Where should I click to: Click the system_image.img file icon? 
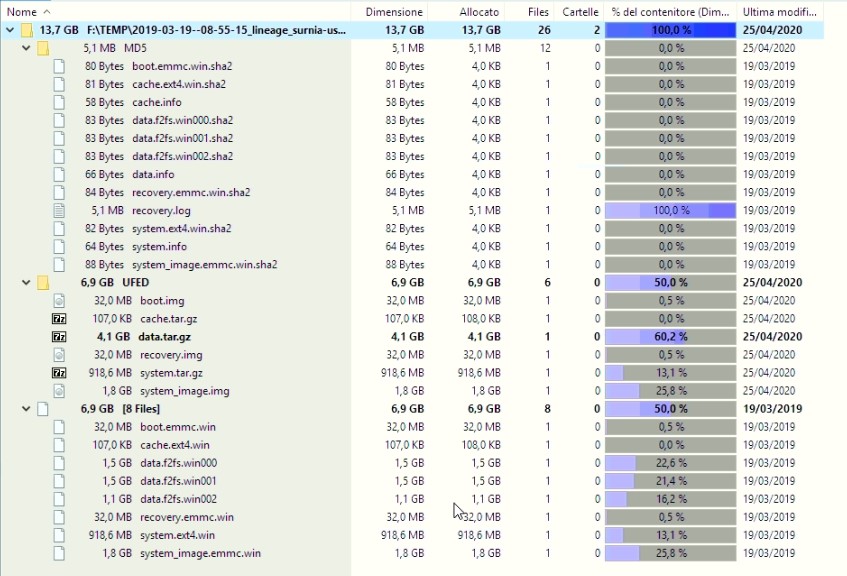click(x=58, y=391)
